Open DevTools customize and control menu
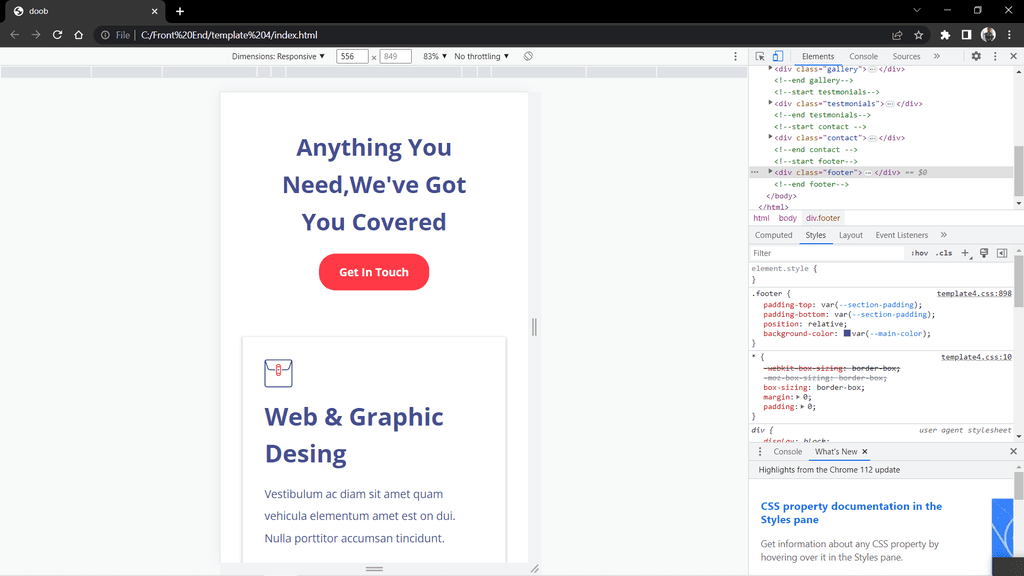 point(995,56)
